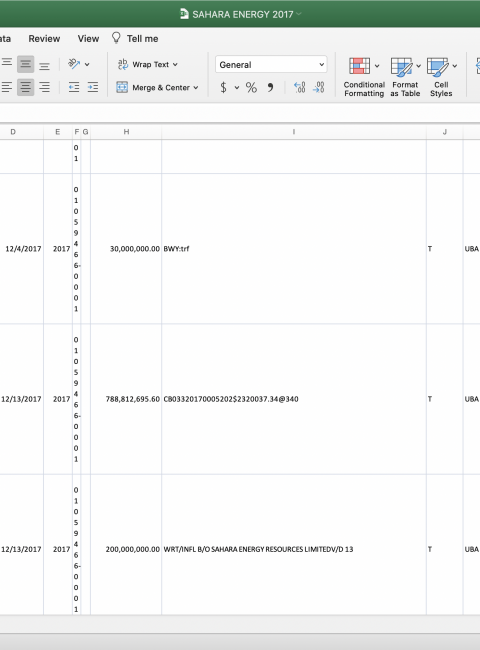Image resolution: width=480 pixels, height=650 pixels.
Task: Click the top vertical align button
Action: 7,64
